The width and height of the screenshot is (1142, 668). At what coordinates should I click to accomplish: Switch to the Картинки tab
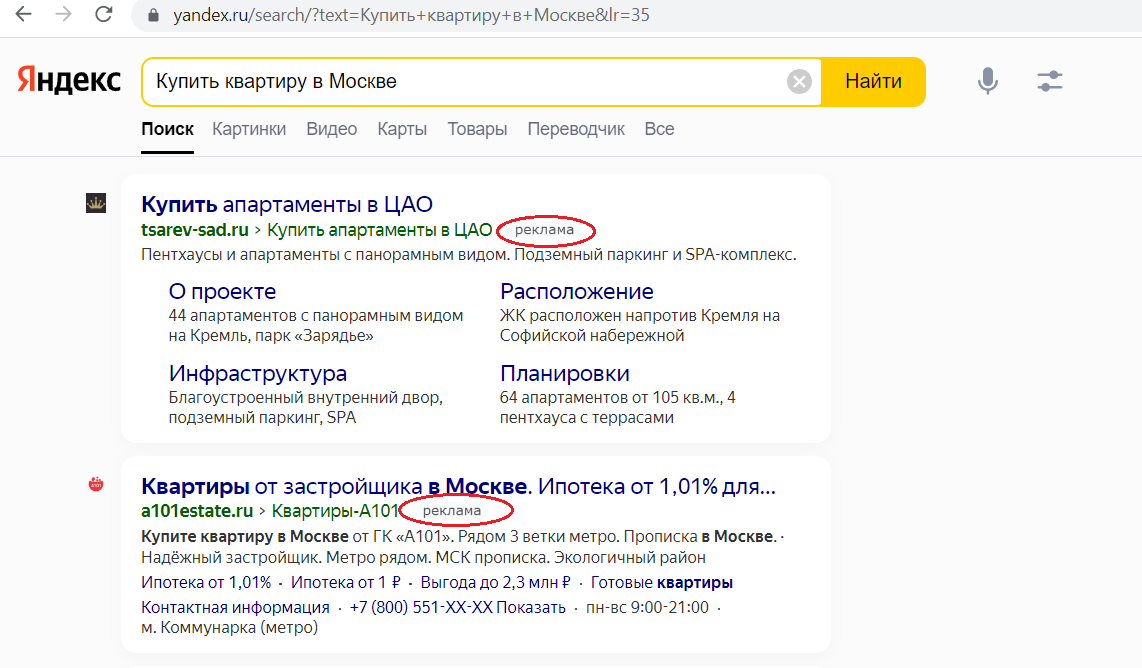click(x=249, y=130)
